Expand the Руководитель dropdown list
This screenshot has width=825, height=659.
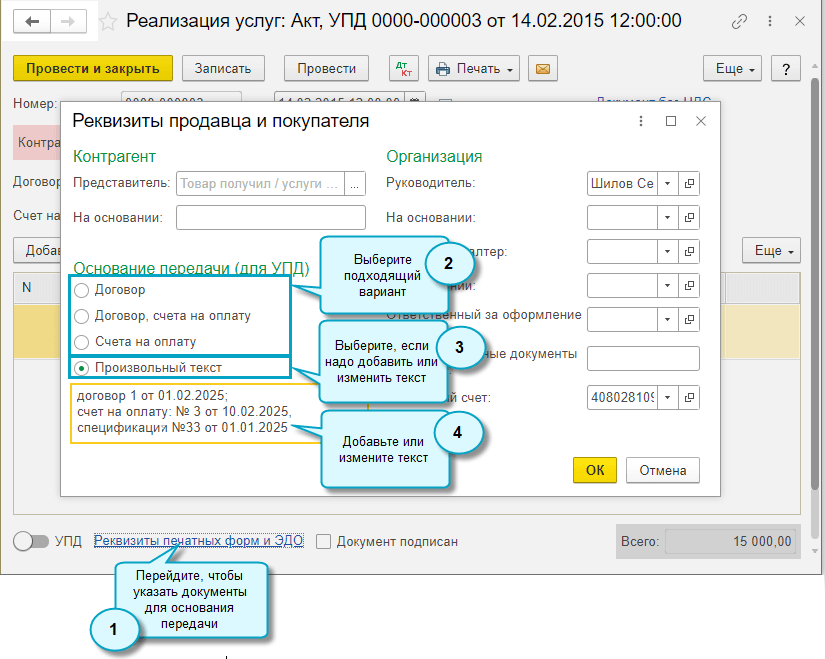pyautogui.click(x=667, y=184)
